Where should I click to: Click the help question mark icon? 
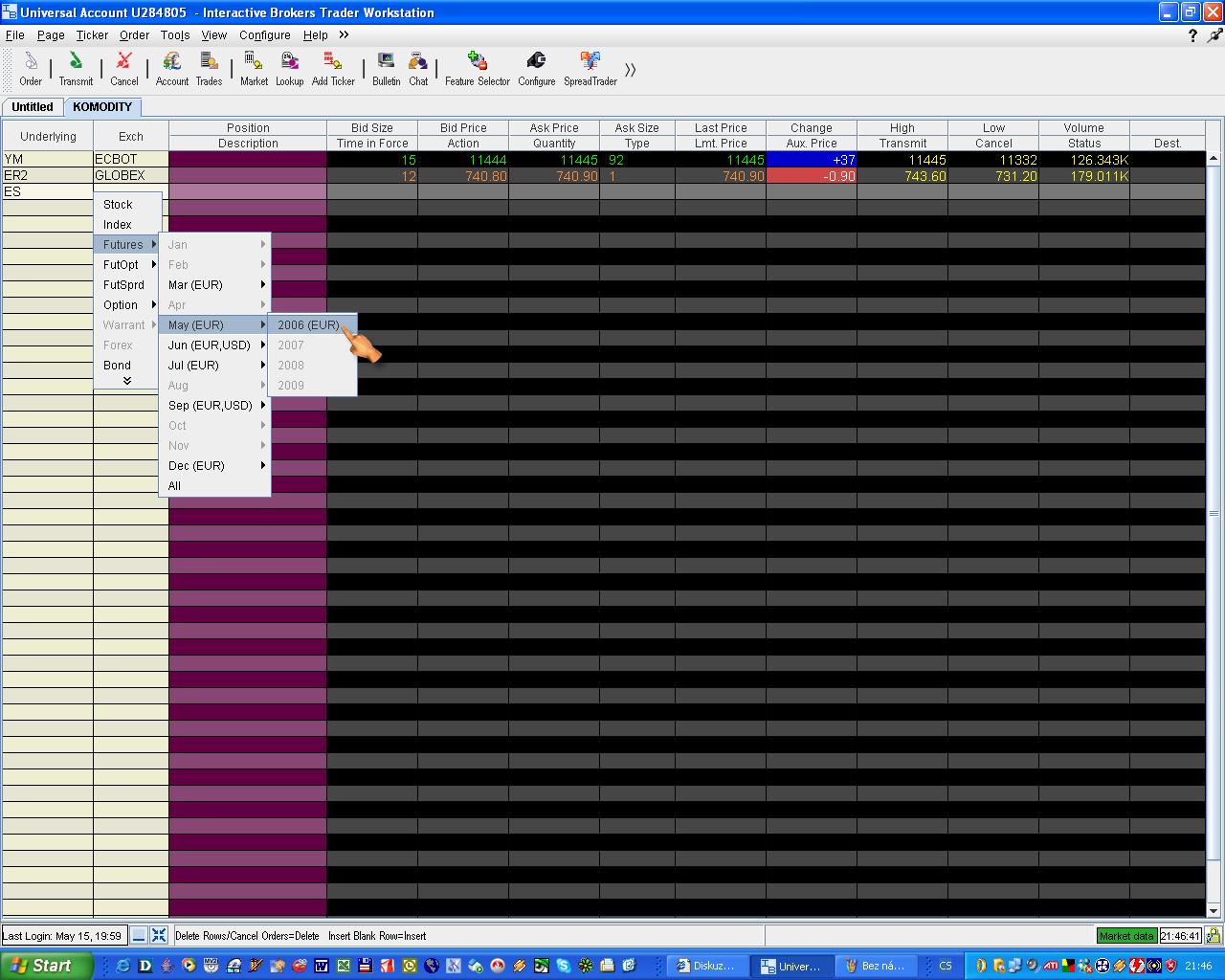[x=1192, y=35]
